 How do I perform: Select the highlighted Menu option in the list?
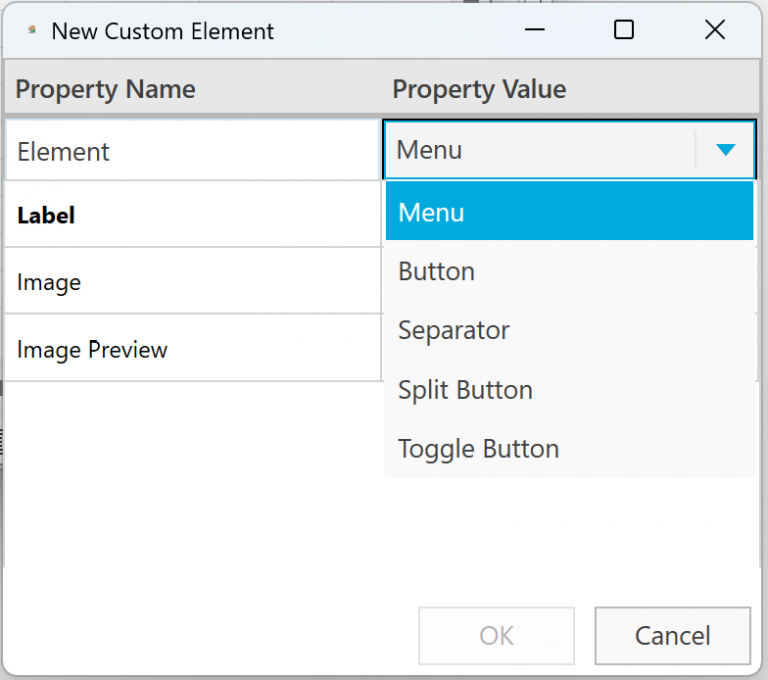(x=568, y=212)
